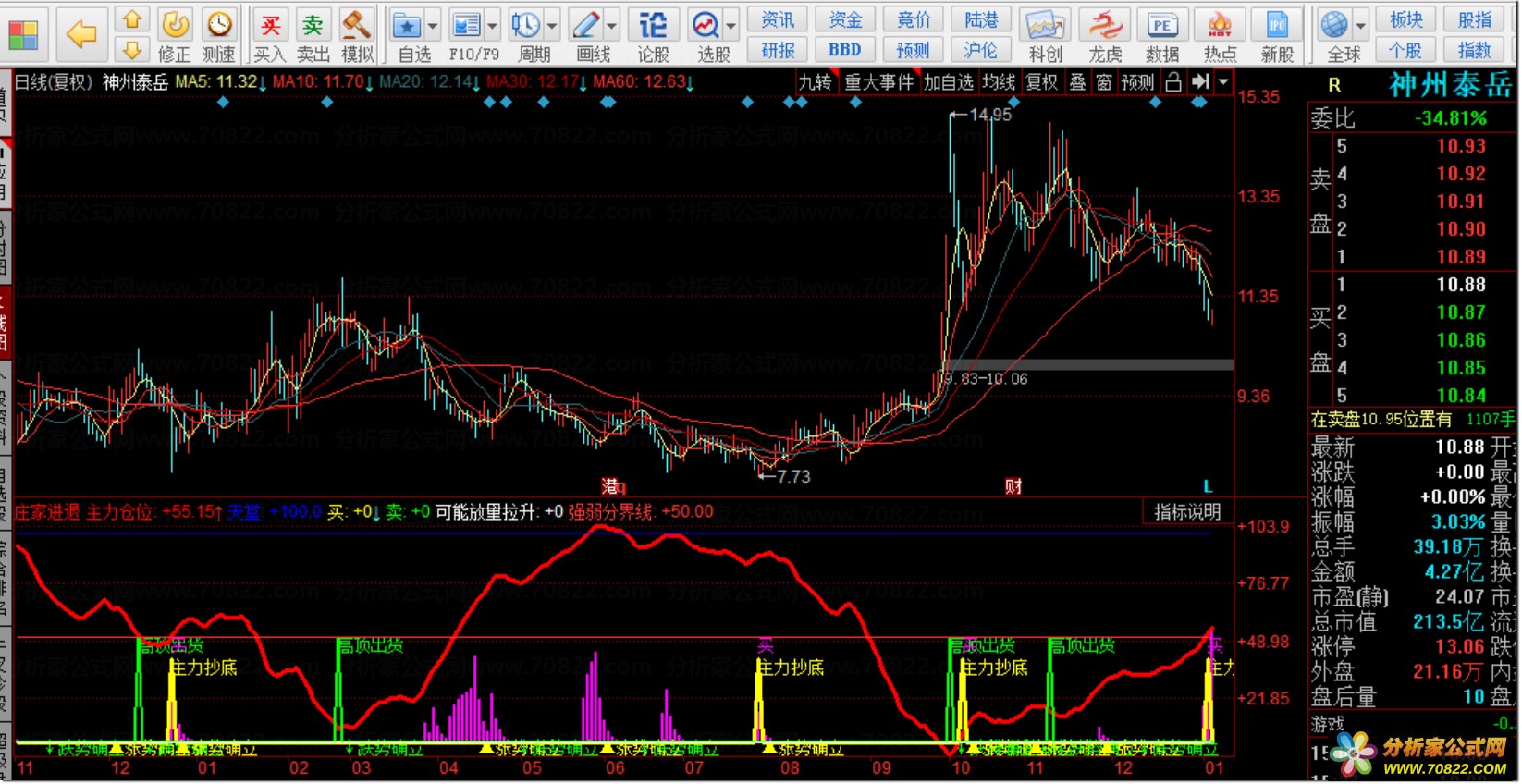Click the 股指 index futures button
This screenshot has height=784, width=1522.
[x=1475, y=19]
